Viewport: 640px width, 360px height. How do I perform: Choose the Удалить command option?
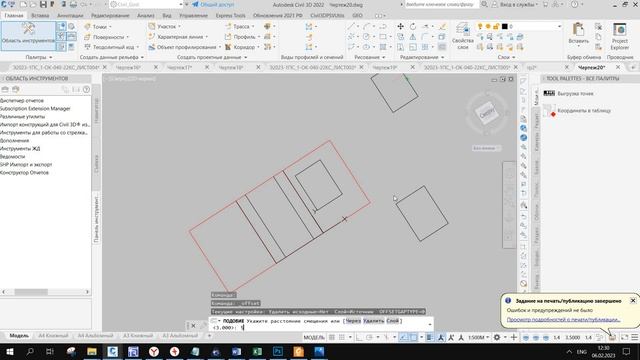coord(373,321)
